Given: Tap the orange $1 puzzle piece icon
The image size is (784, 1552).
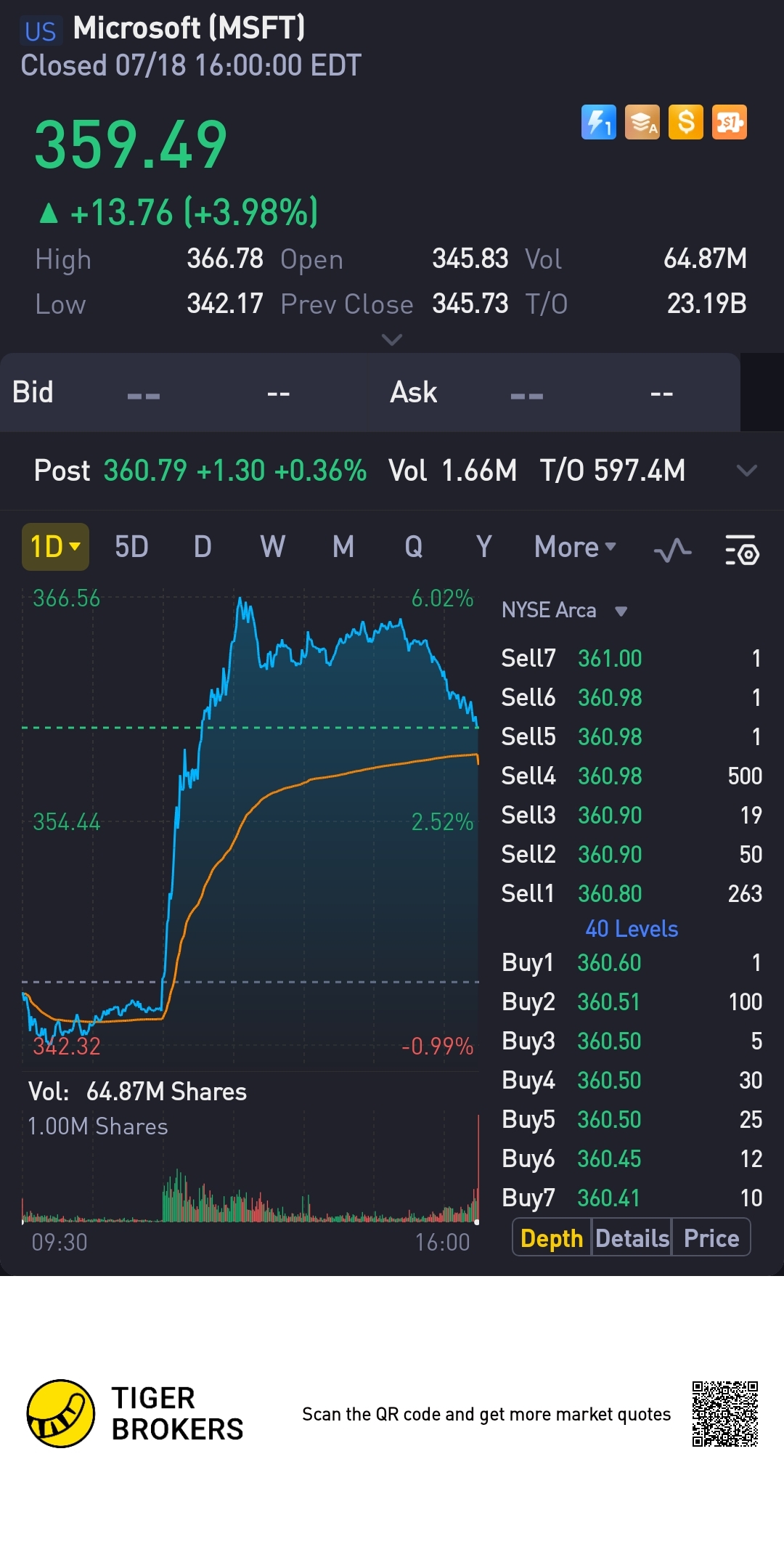Looking at the screenshot, I should [x=730, y=122].
